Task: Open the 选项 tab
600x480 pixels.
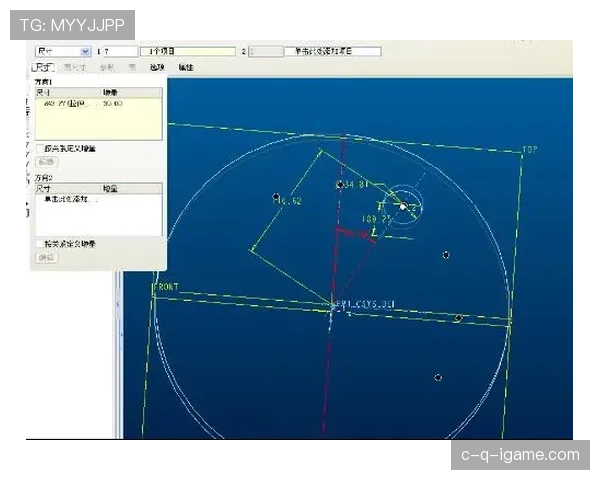Action: [156, 67]
